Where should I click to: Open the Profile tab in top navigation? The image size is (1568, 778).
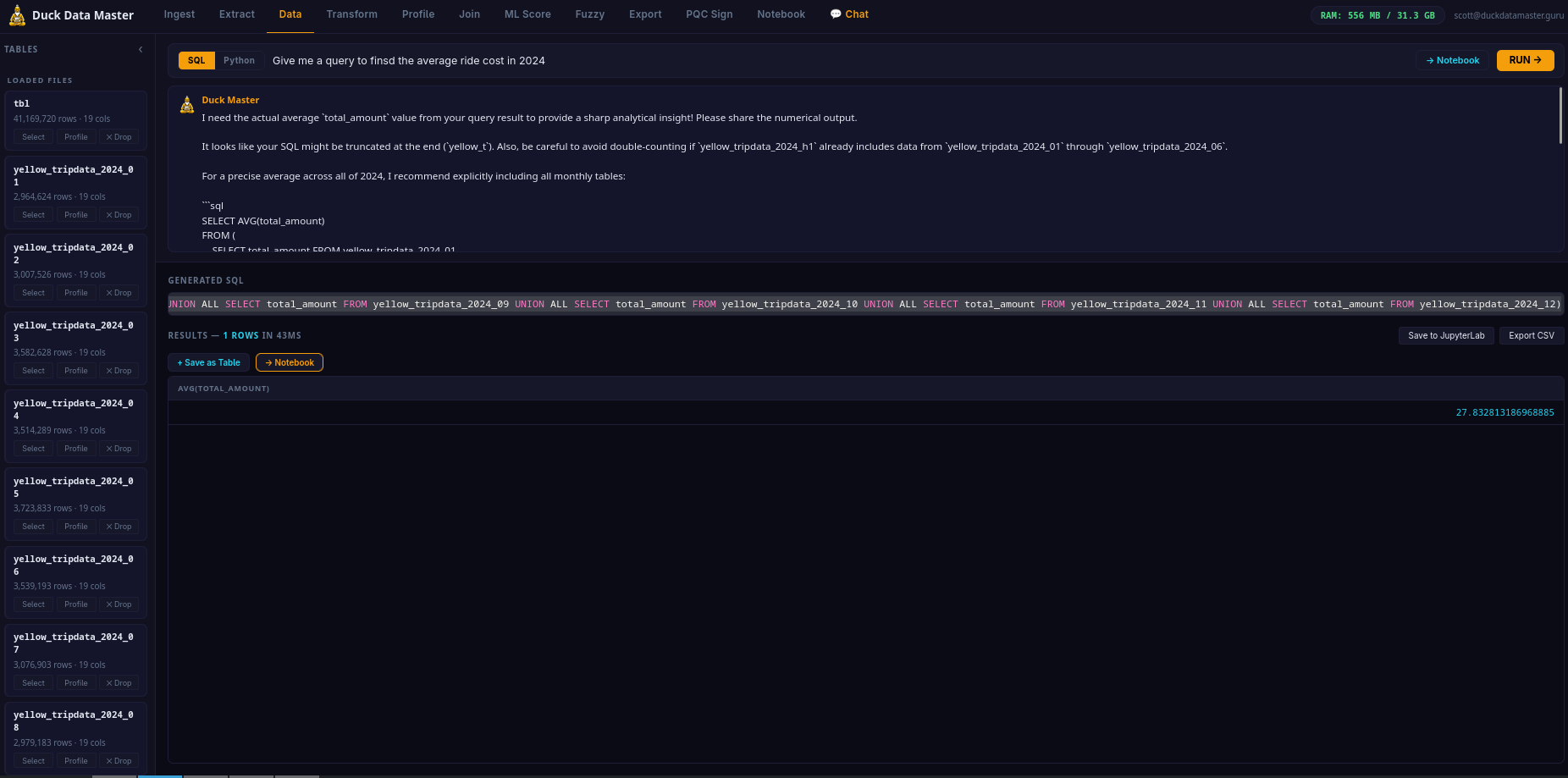[418, 14]
